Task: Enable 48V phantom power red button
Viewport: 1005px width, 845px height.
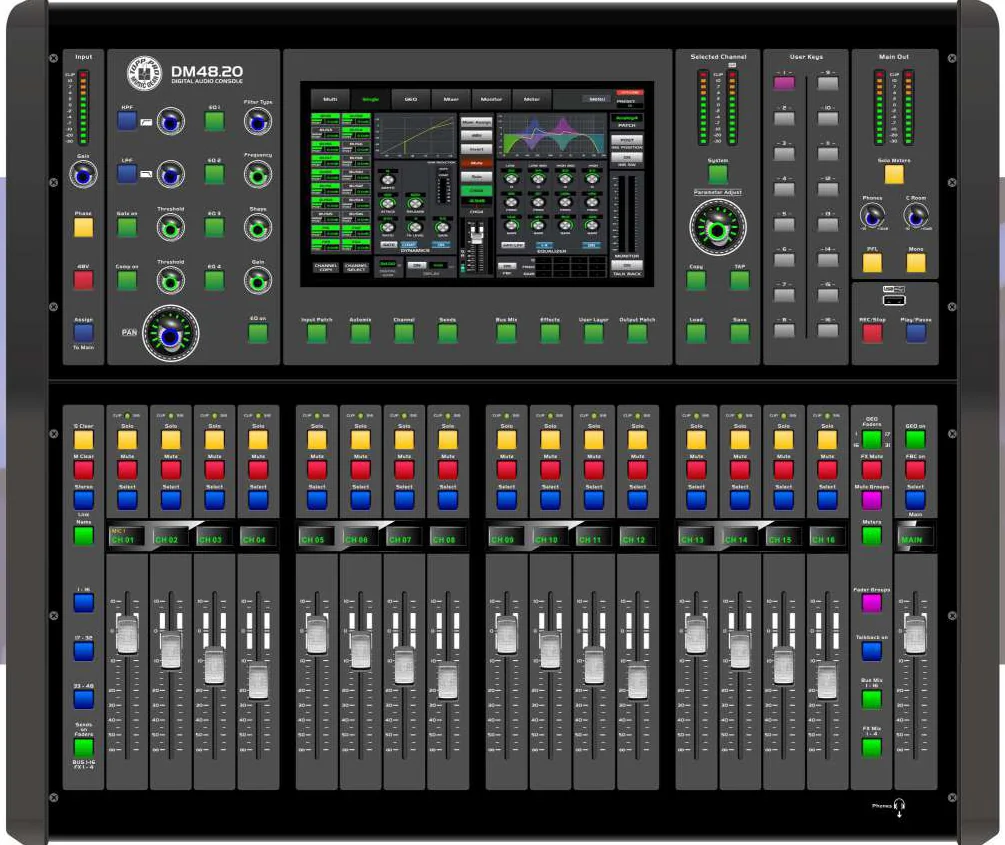Action: (x=83, y=280)
